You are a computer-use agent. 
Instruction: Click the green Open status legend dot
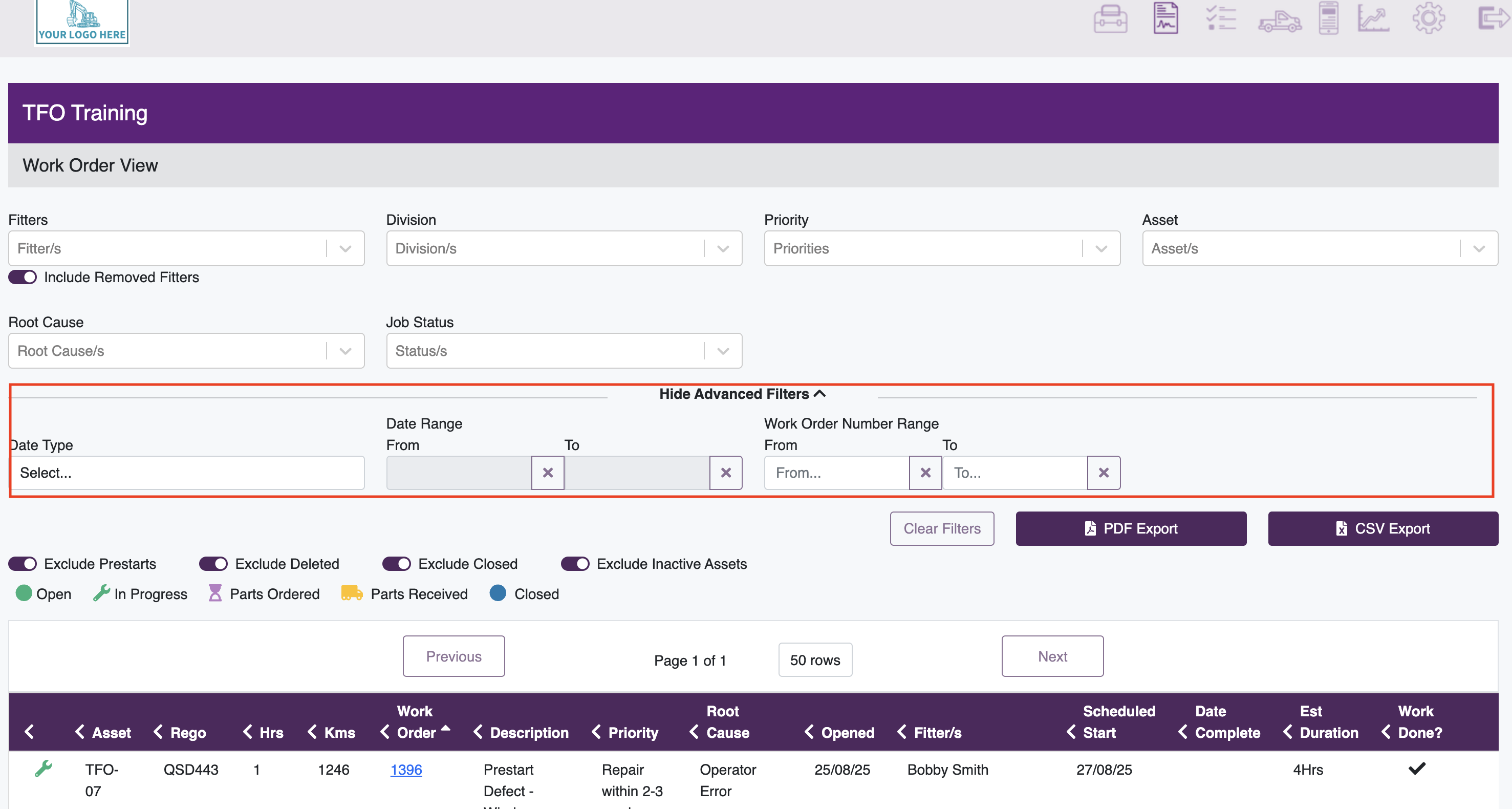coord(24,593)
